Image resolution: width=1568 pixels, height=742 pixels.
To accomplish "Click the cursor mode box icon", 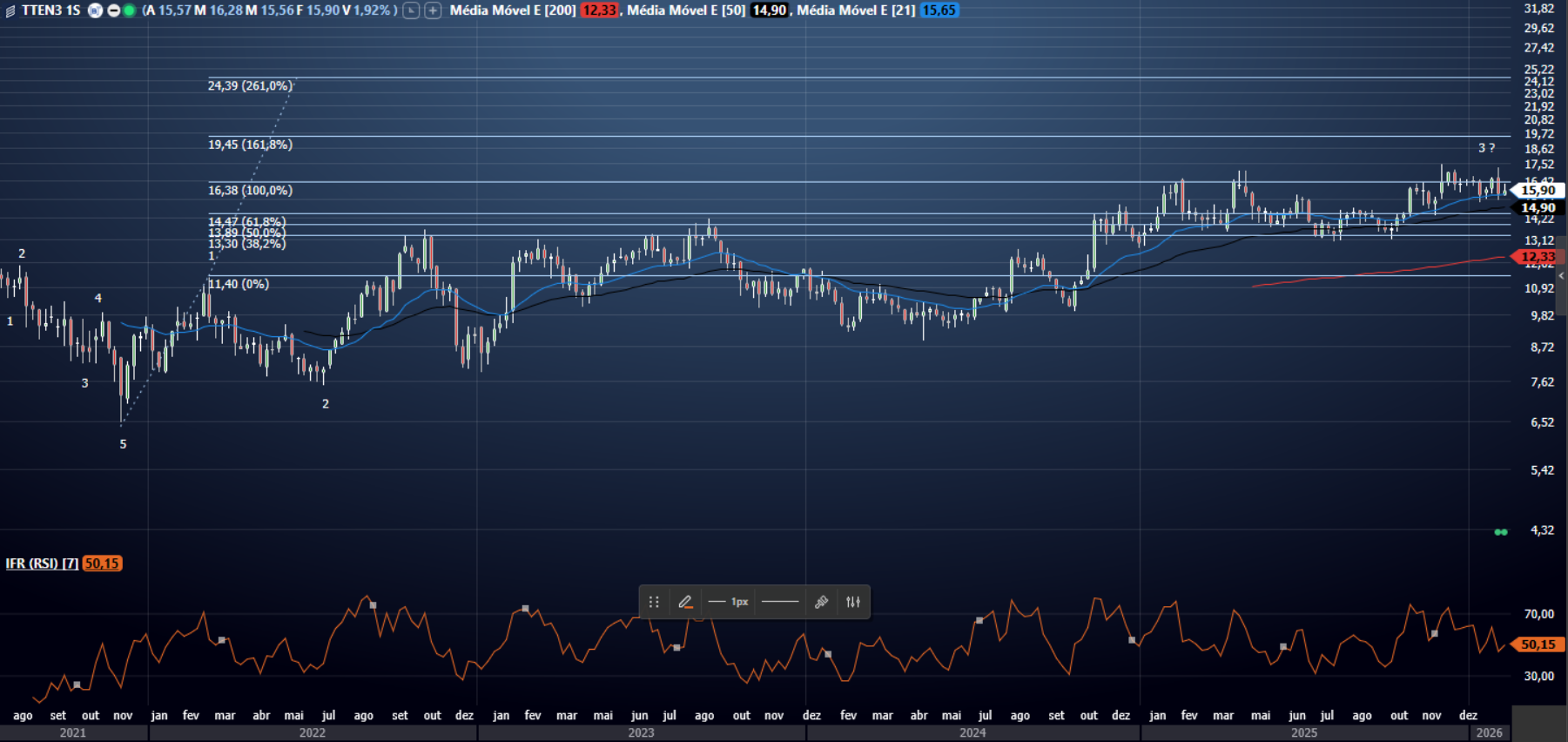I will click(x=411, y=10).
